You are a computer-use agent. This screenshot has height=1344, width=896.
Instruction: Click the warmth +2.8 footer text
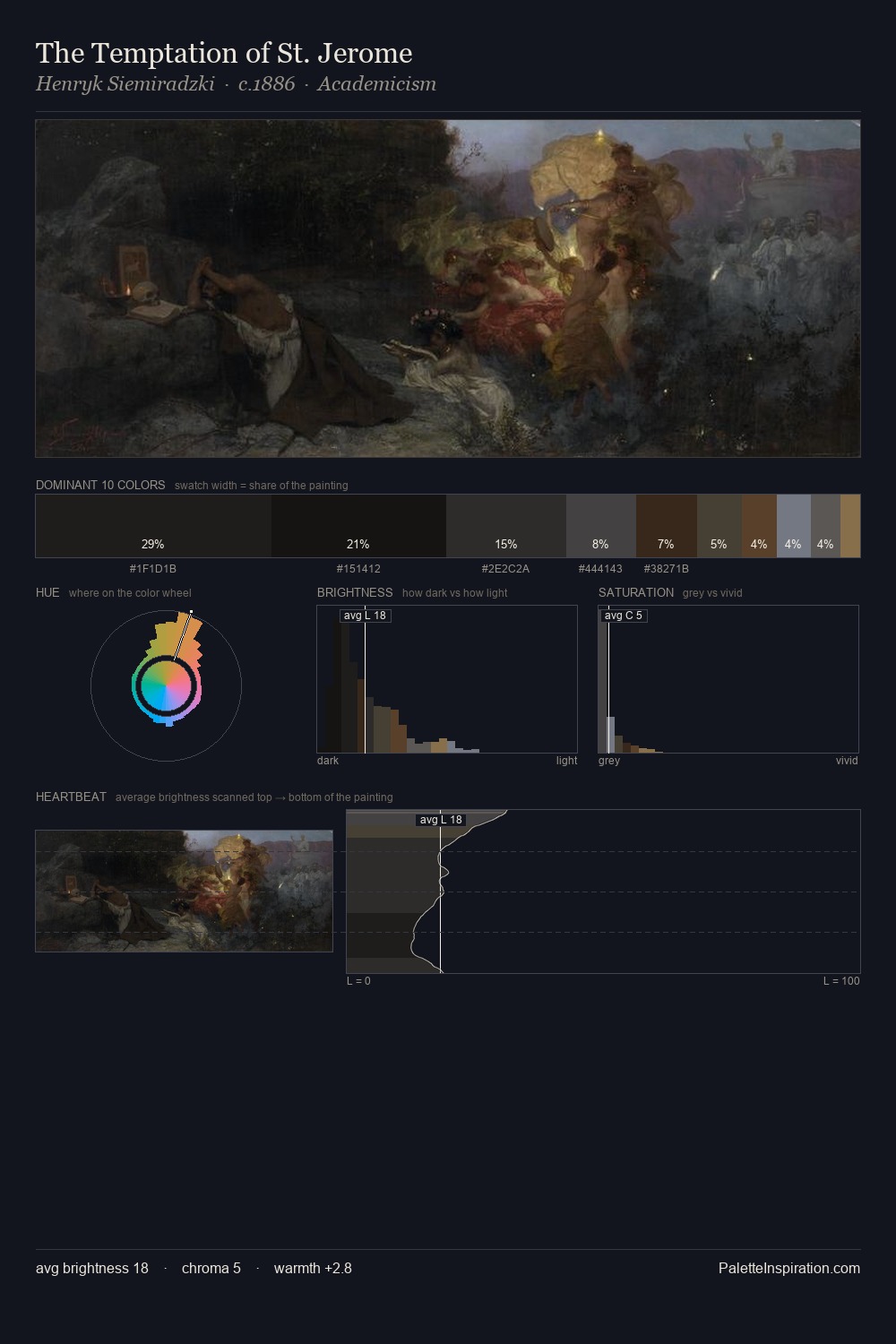[313, 1268]
